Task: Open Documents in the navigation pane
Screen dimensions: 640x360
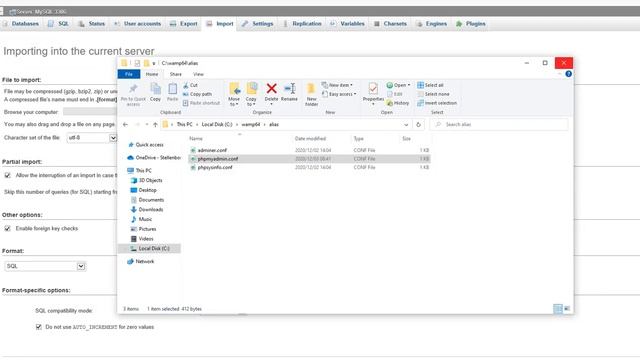Action: (147, 200)
